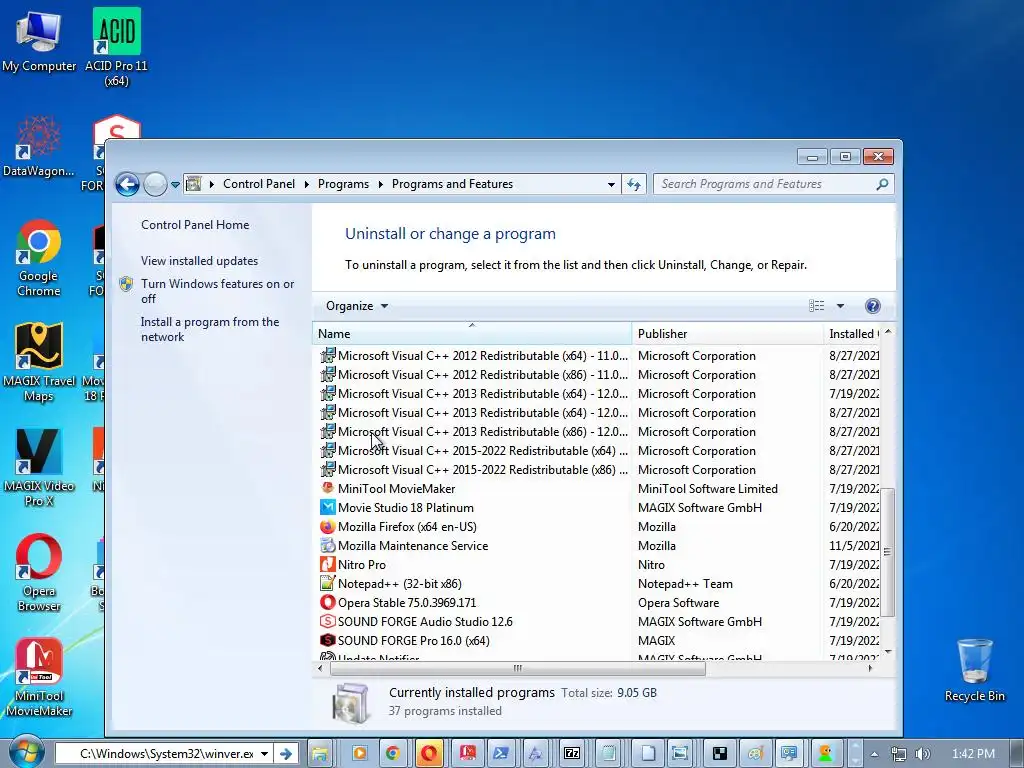Open Recycle Bin on desktop

[x=974, y=670]
